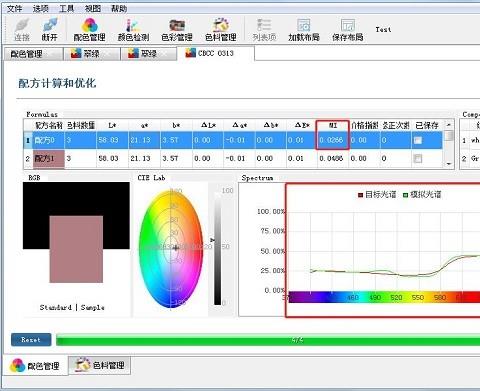Screen dimensions: 480x391
Task: Click the Reset button
Action: point(31,340)
